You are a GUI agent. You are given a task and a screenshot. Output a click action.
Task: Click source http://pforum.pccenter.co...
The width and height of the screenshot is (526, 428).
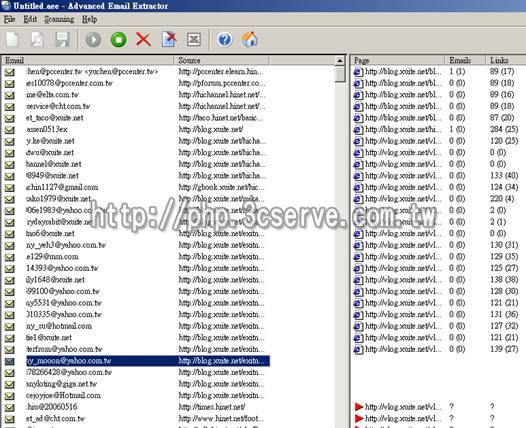pos(222,83)
